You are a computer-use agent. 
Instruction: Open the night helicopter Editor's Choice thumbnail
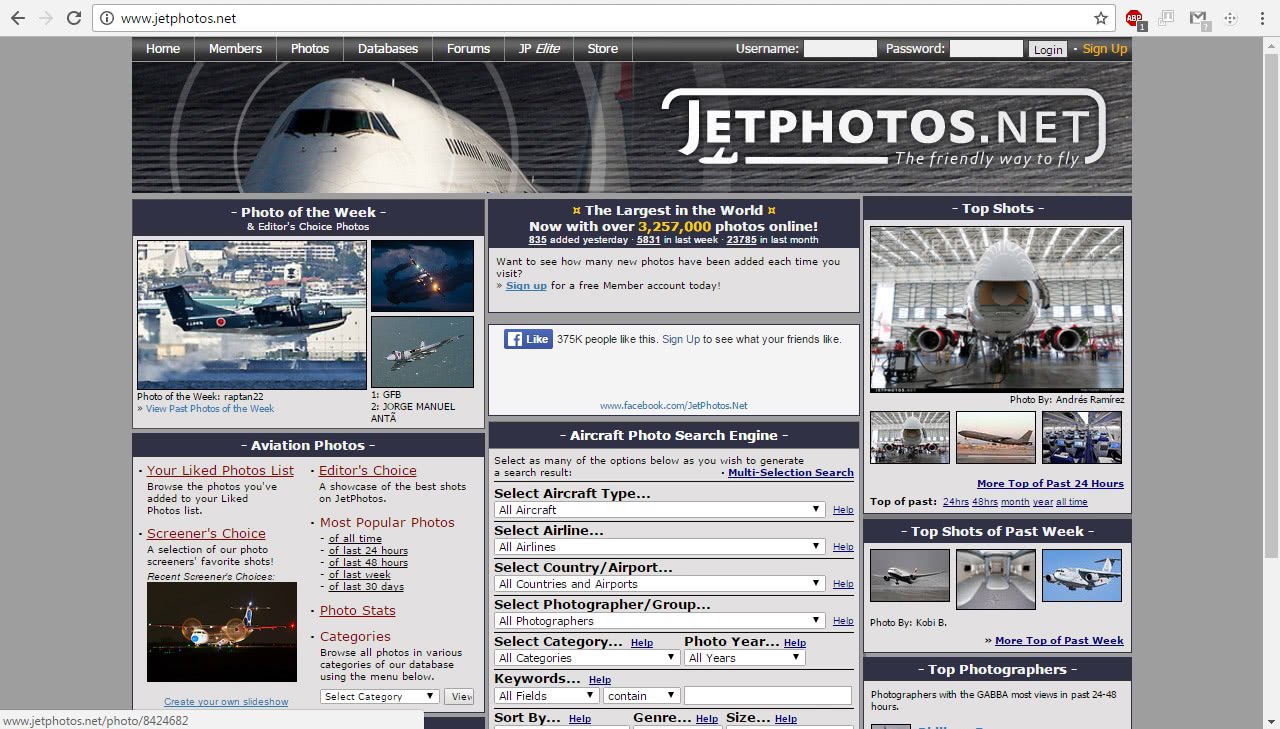pos(422,276)
